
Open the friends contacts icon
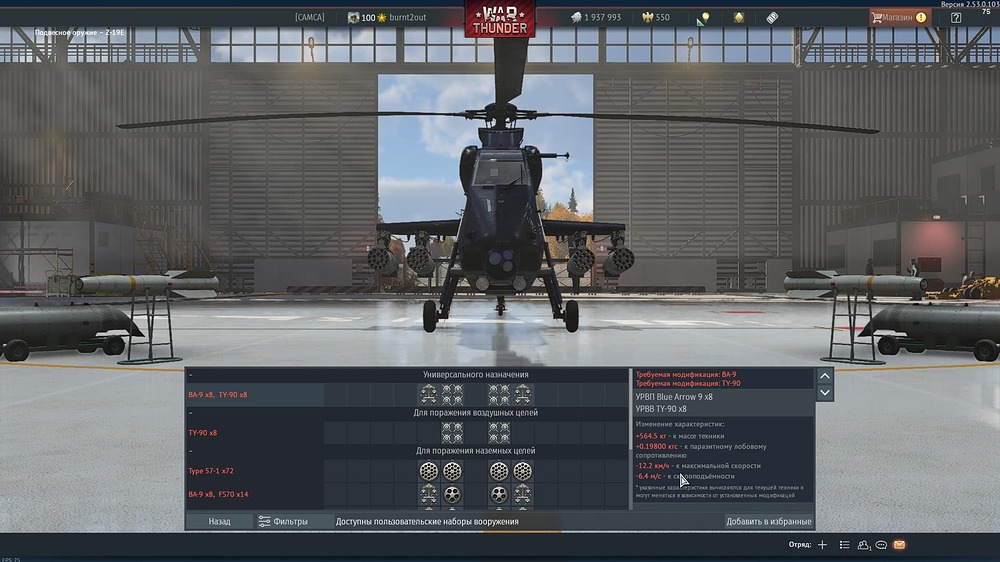(863, 545)
